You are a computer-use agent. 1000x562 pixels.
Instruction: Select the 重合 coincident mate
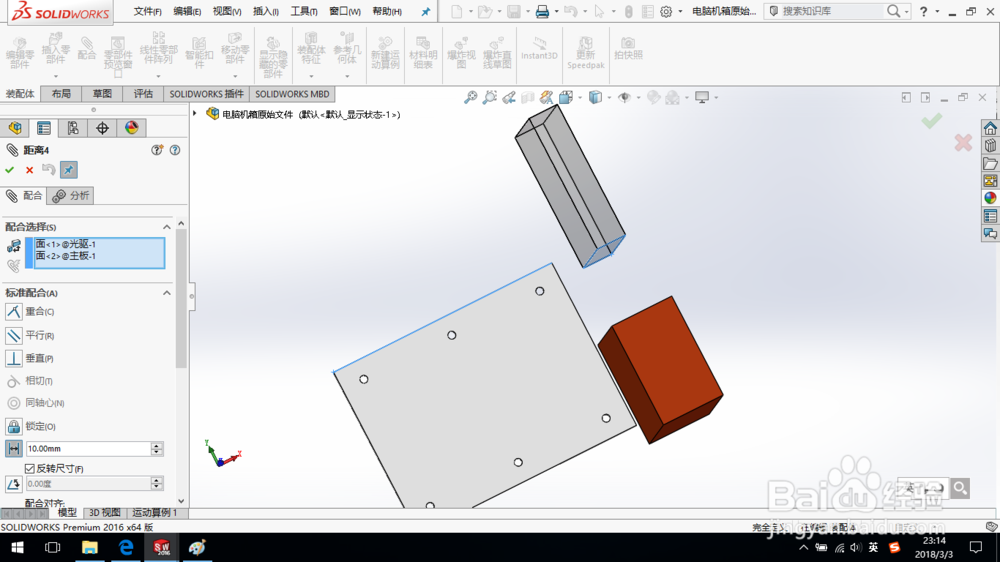coord(13,312)
